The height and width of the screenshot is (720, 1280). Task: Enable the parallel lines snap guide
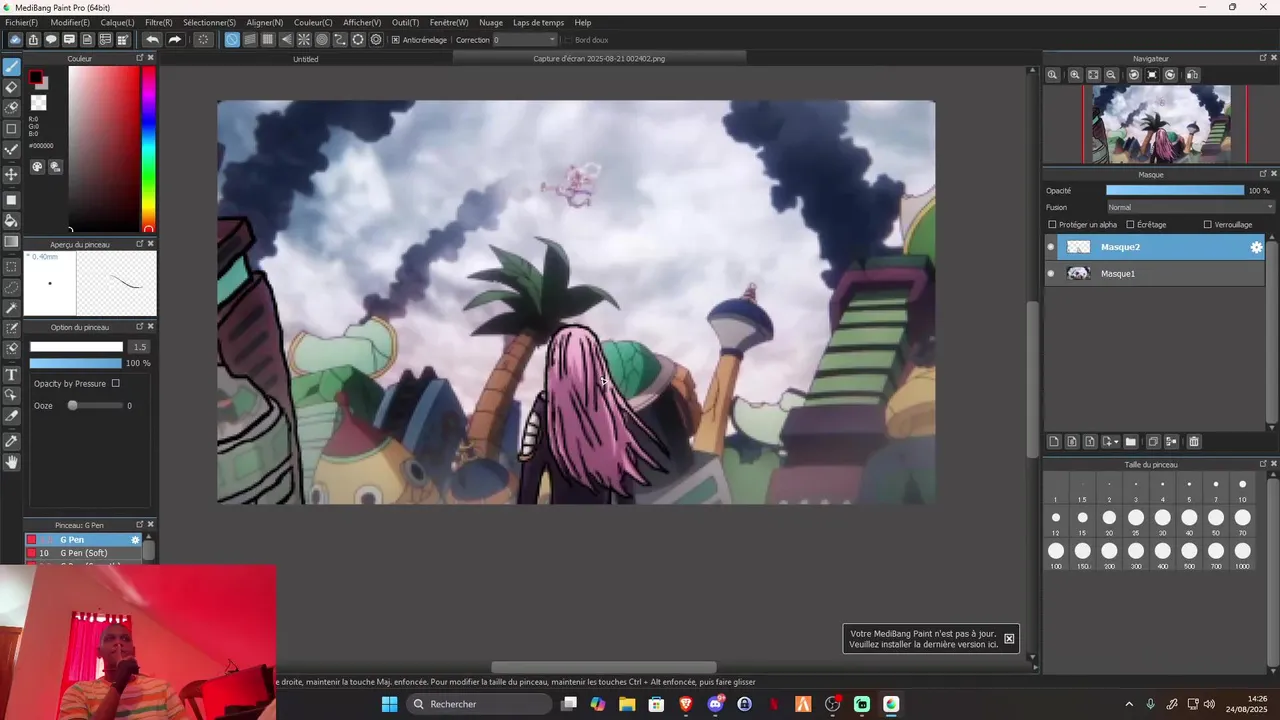tap(250, 40)
